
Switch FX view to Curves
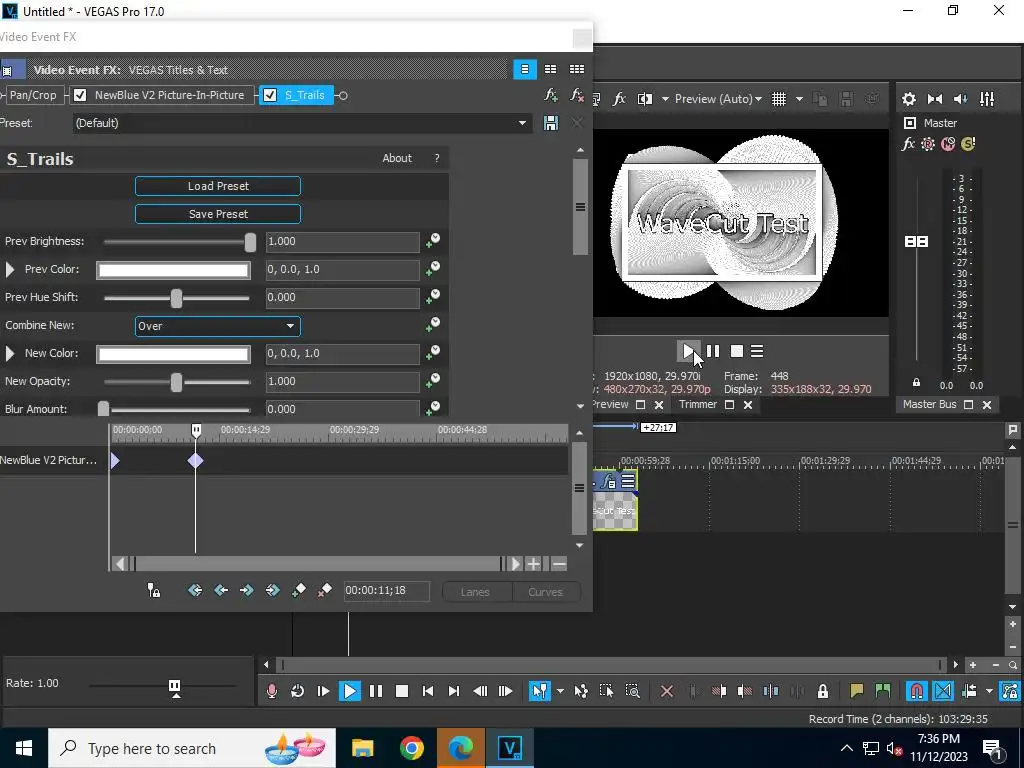pyautogui.click(x=545, y=592)
